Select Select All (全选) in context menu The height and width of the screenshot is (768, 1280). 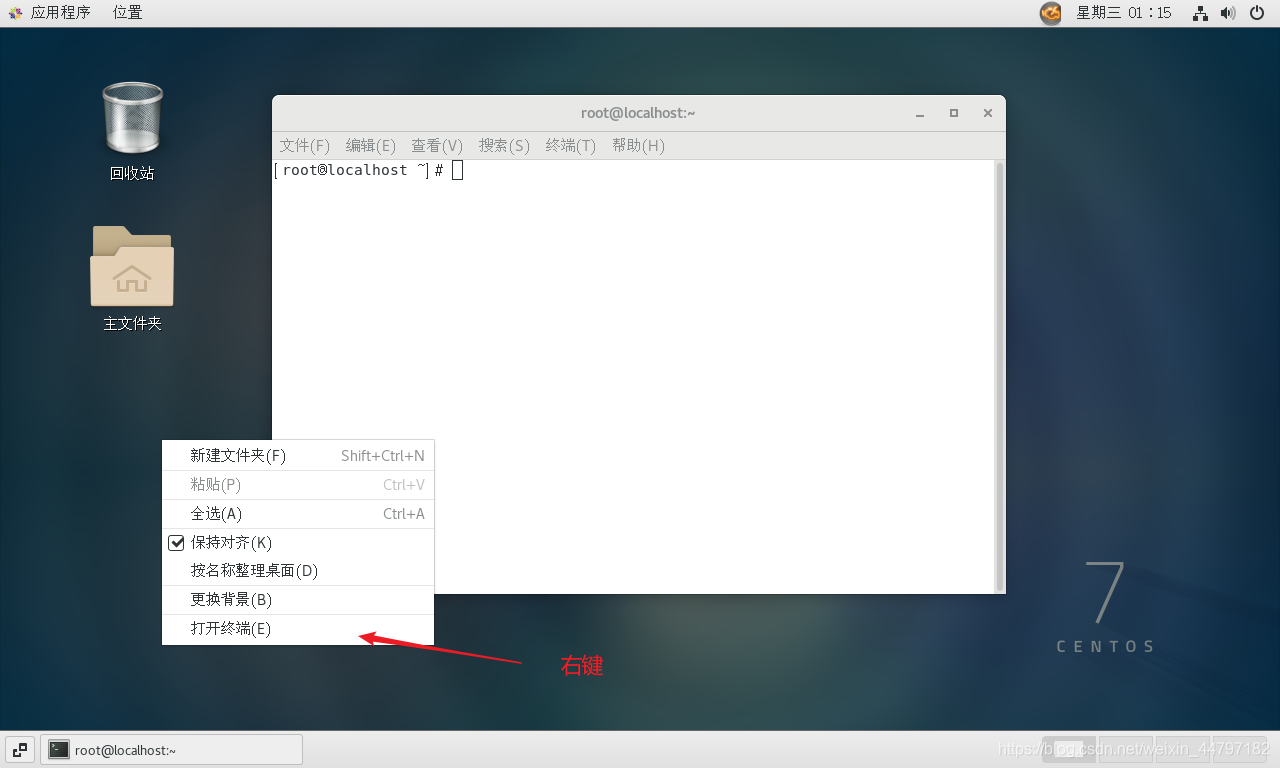[x=298, y=513]
